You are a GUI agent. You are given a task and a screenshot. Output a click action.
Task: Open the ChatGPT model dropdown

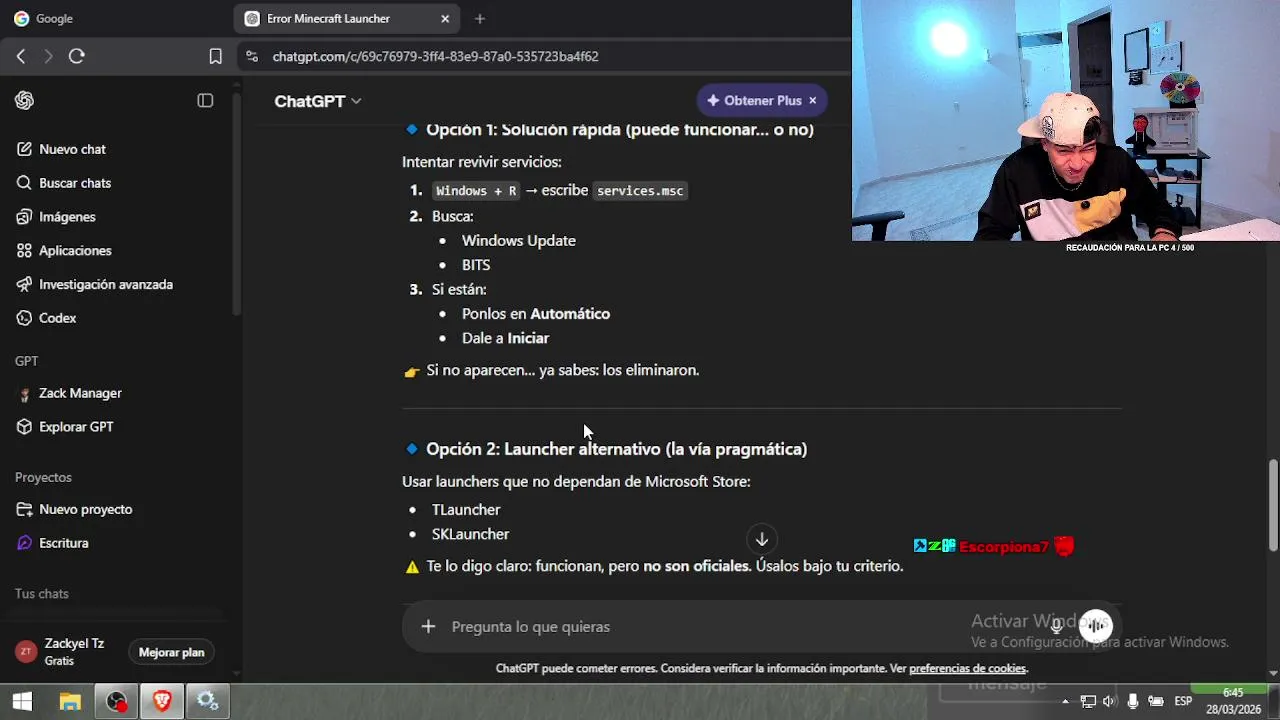318,101
